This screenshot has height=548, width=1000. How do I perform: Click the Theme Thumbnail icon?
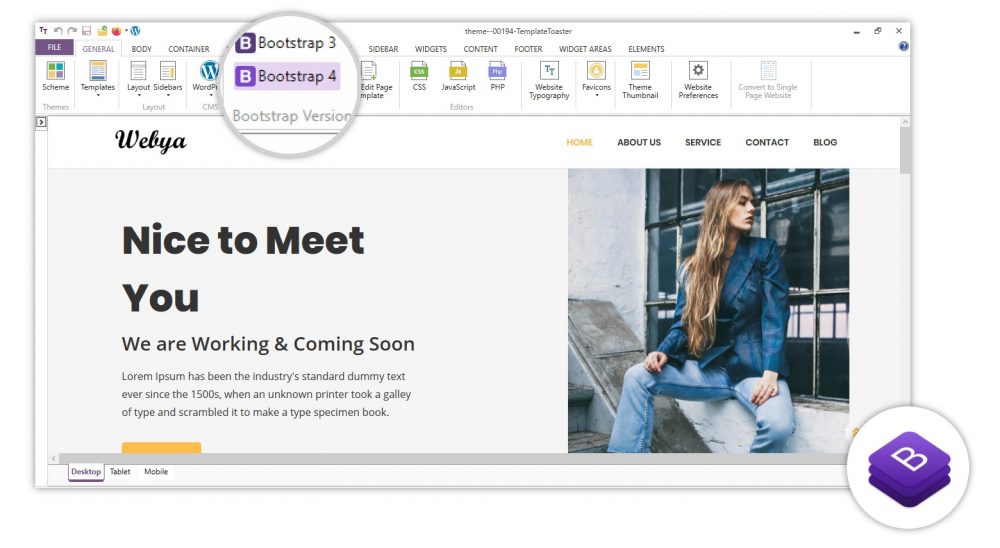(640, 71)
